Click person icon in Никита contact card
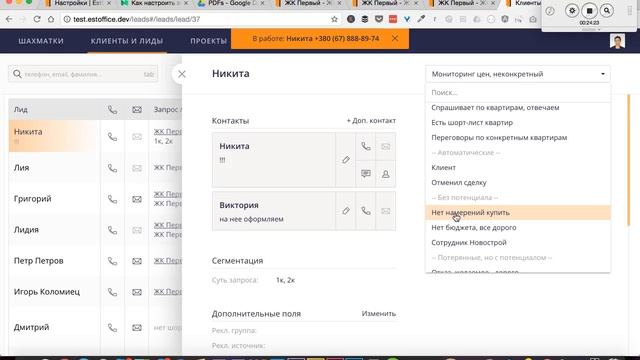This screenshot has width=640, height=360. pyautogui.click(x=385, y=174)
